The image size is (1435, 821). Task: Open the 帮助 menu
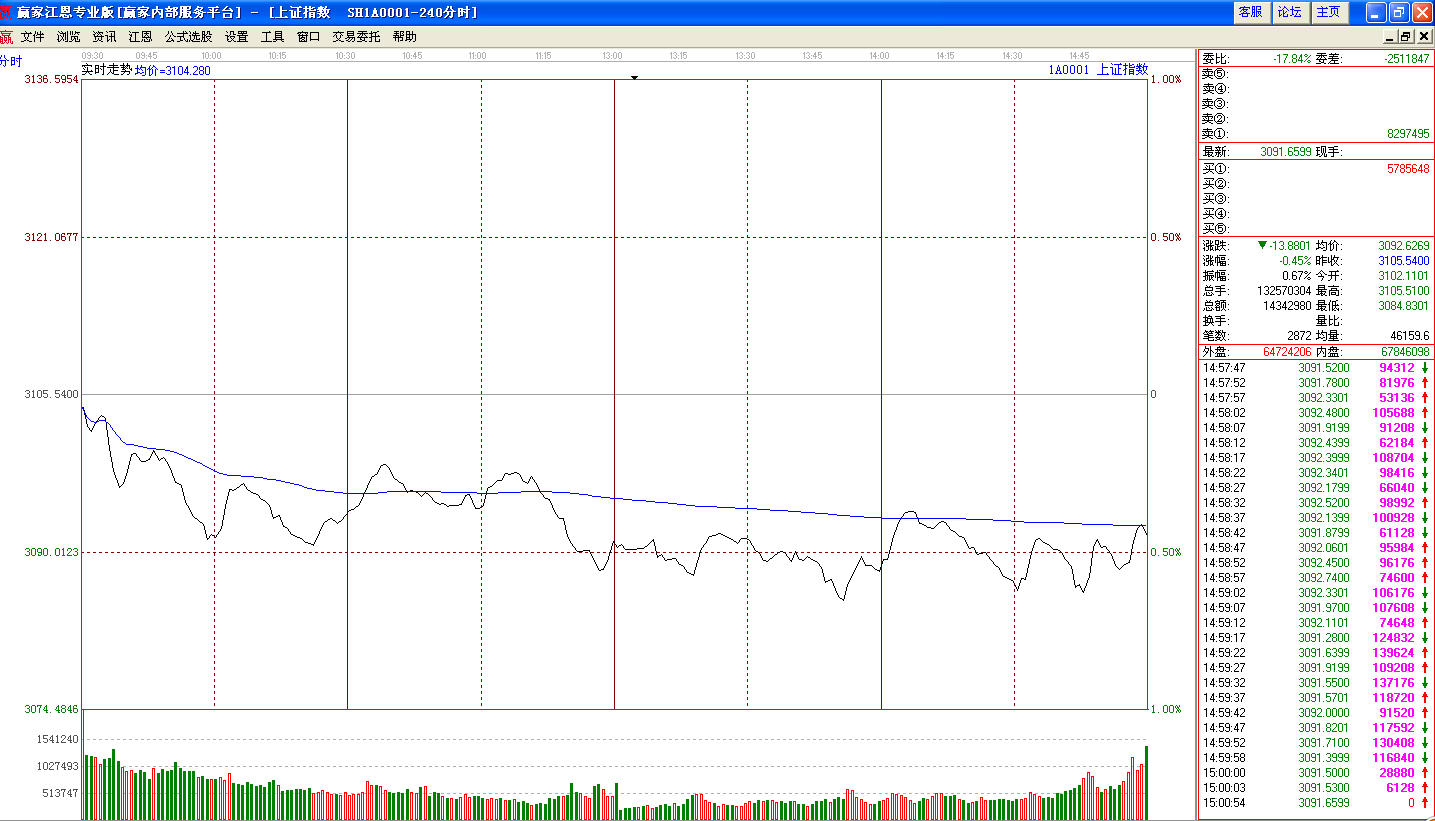point(405,37)
